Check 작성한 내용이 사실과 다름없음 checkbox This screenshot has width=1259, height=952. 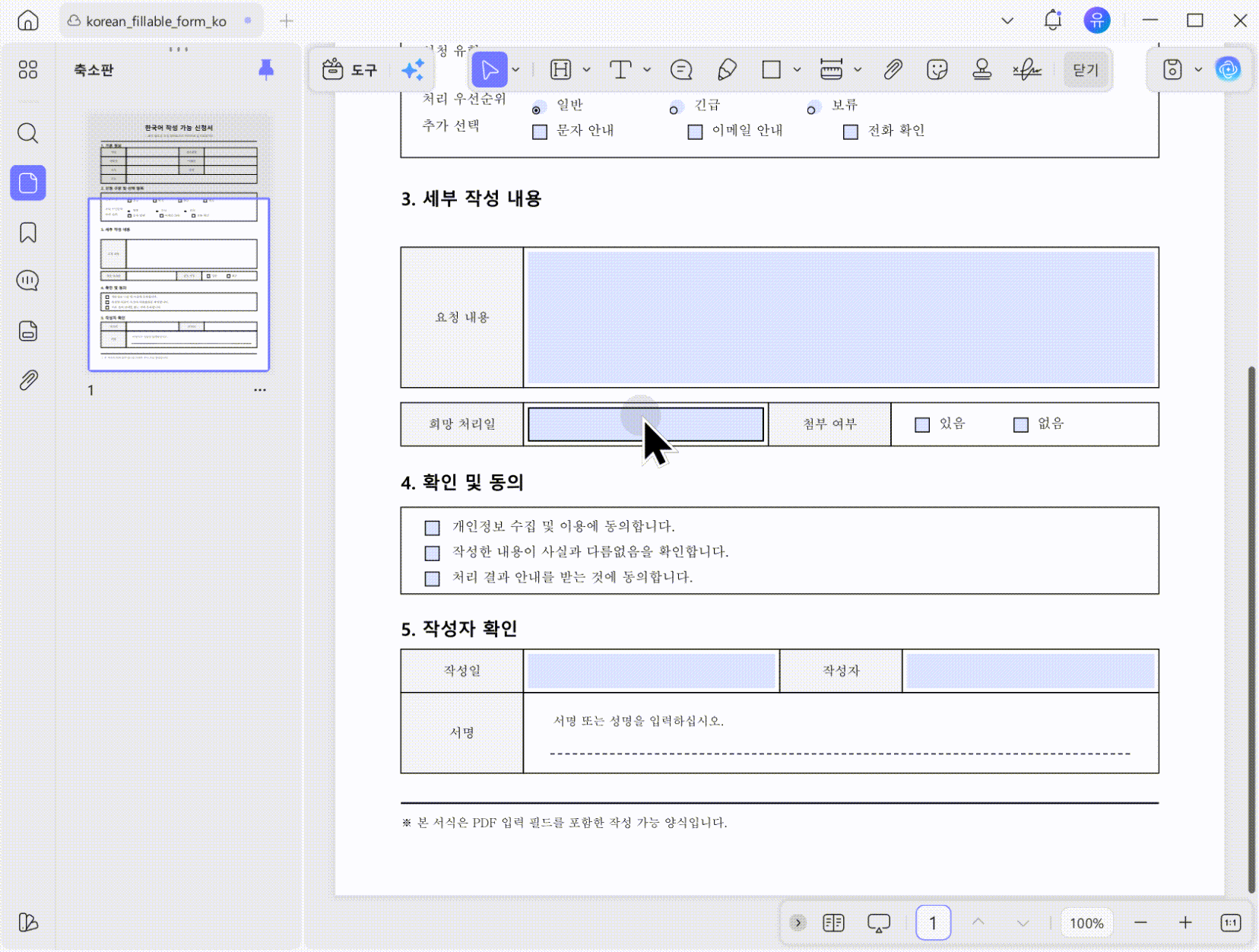point(433,553)
